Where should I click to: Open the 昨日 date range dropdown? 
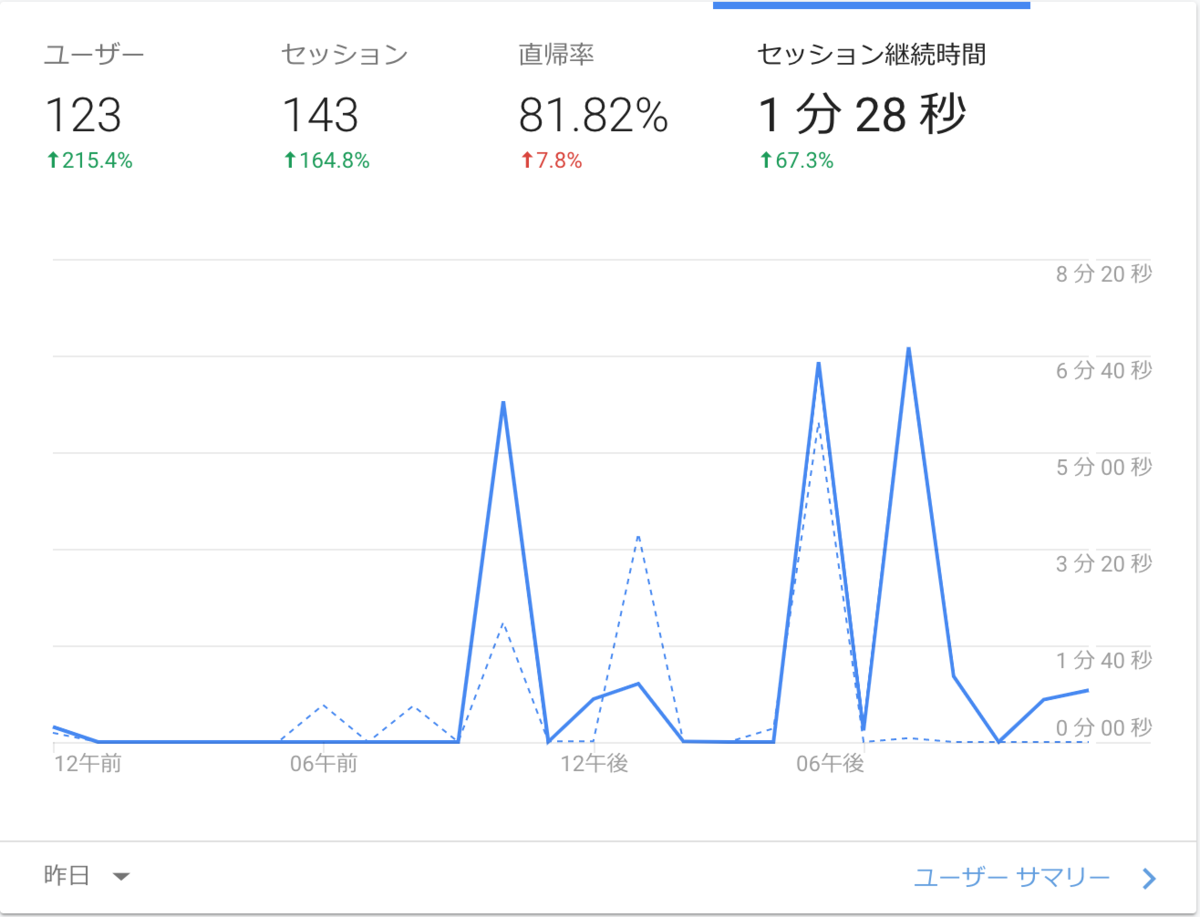88,876
